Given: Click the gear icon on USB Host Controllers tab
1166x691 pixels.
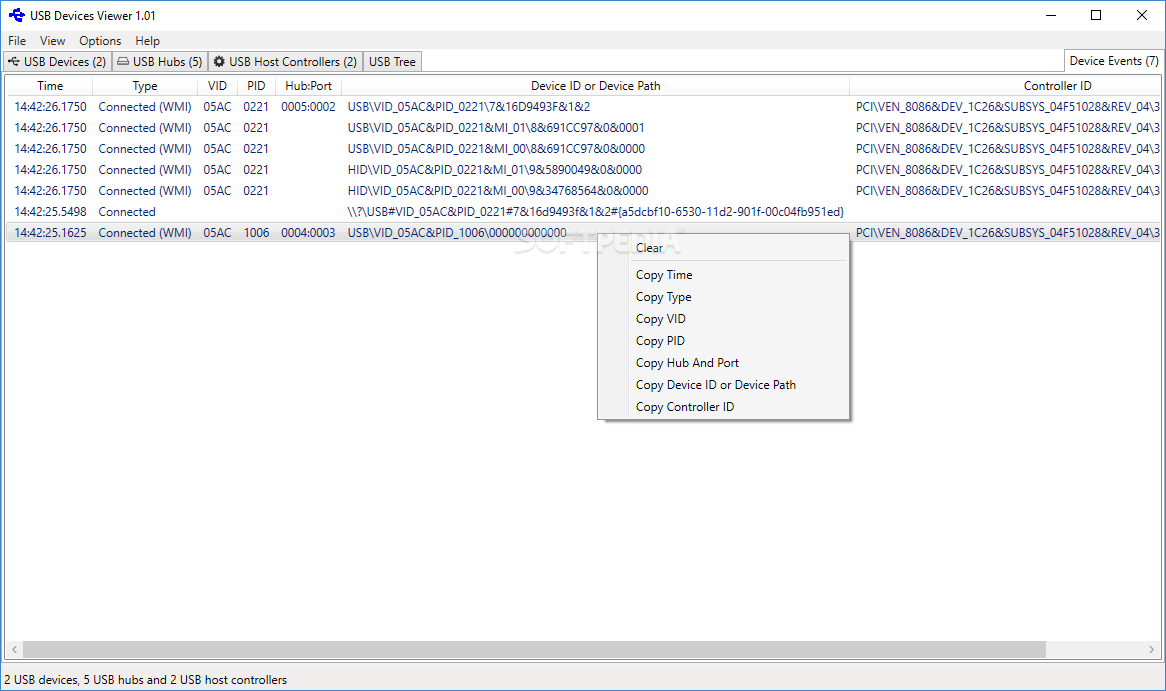Looking at the screenshot, I should click(218, 61).
